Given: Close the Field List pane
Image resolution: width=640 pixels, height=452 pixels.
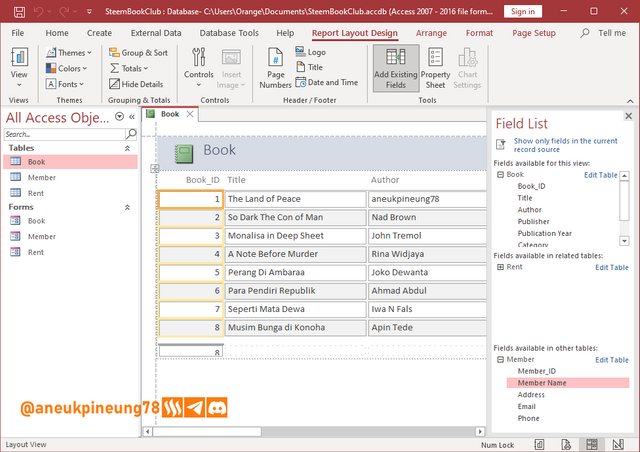Looking at the screenshot, I should point(629,116).
